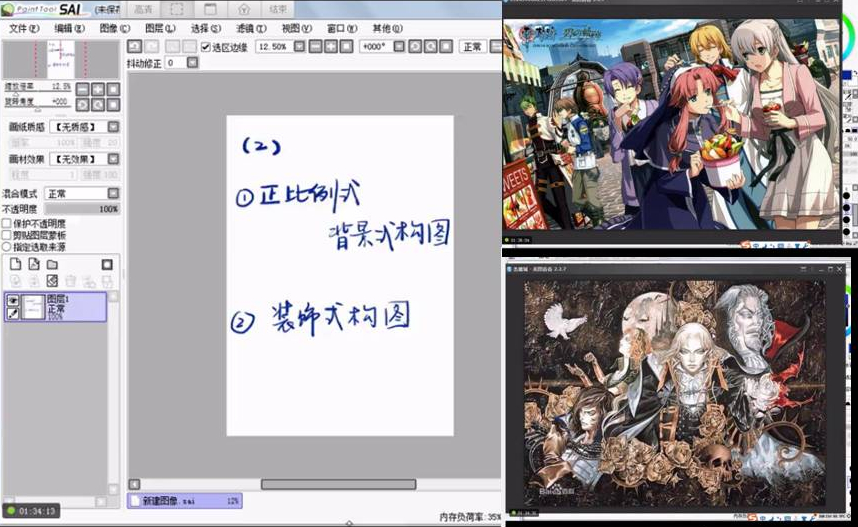Adjust the 旋转角度 rotation slider
Screen dimensions: 858x527
point(38,108)
